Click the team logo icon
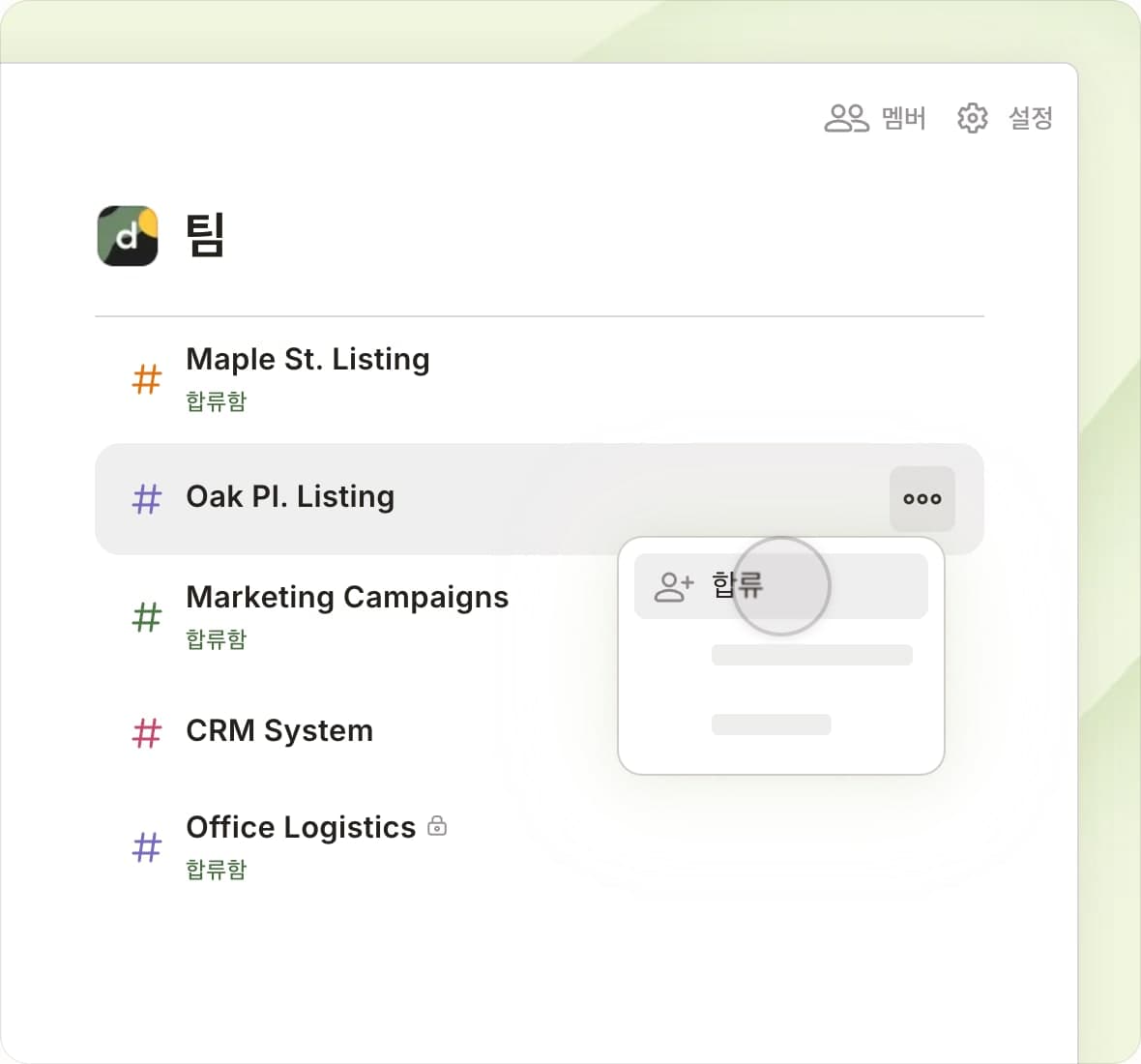The width and height of the screenshot is (1141, 1064). (x=128, y=235)
